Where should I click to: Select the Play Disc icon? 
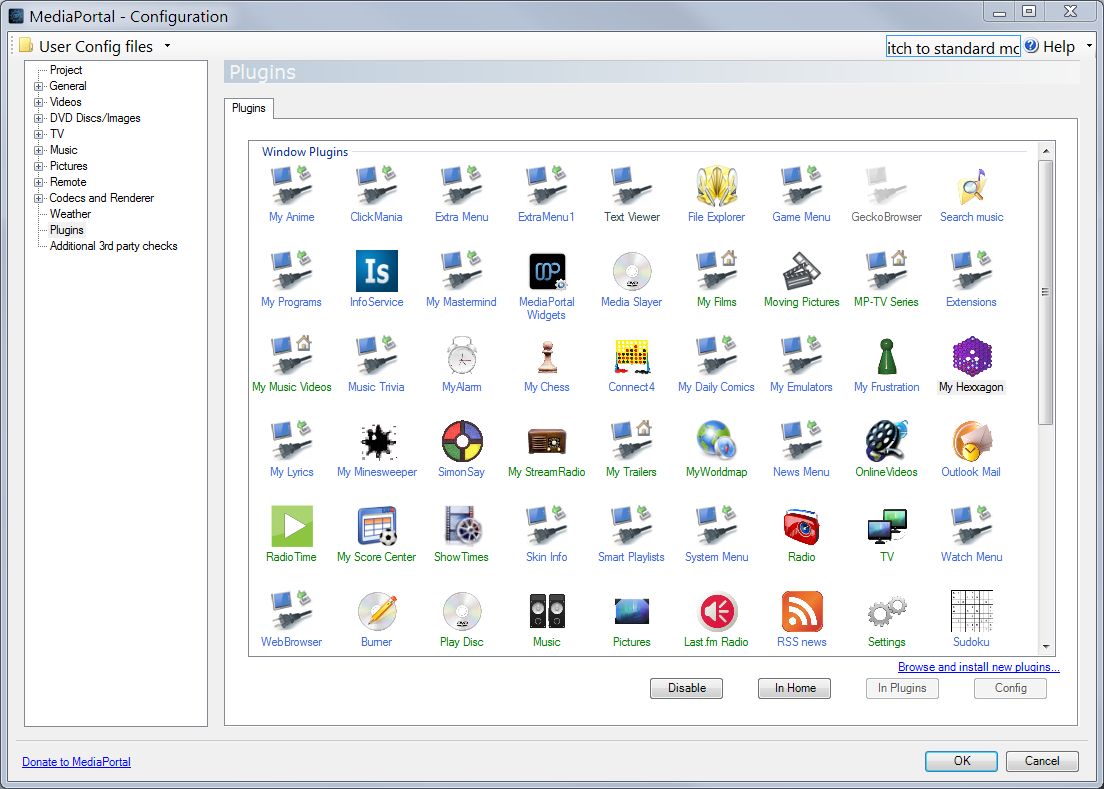click(x=462, y=611)
